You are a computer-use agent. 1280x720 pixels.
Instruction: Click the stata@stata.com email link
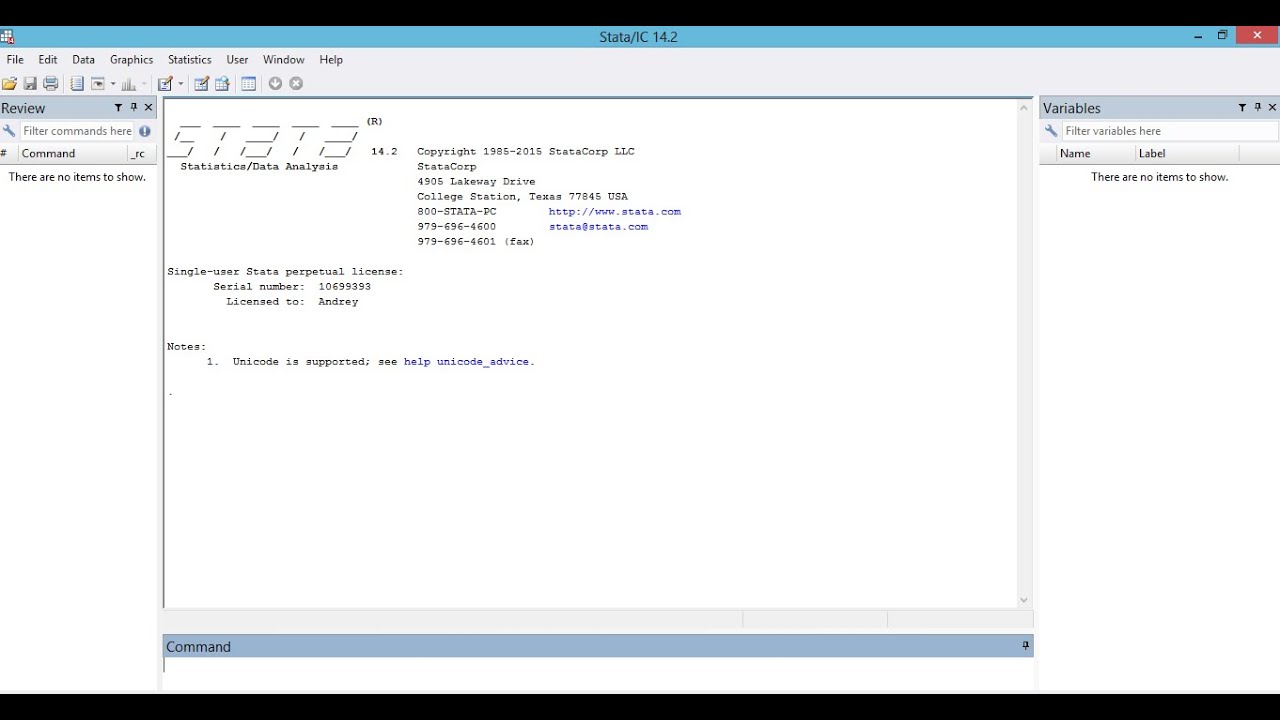598,227
